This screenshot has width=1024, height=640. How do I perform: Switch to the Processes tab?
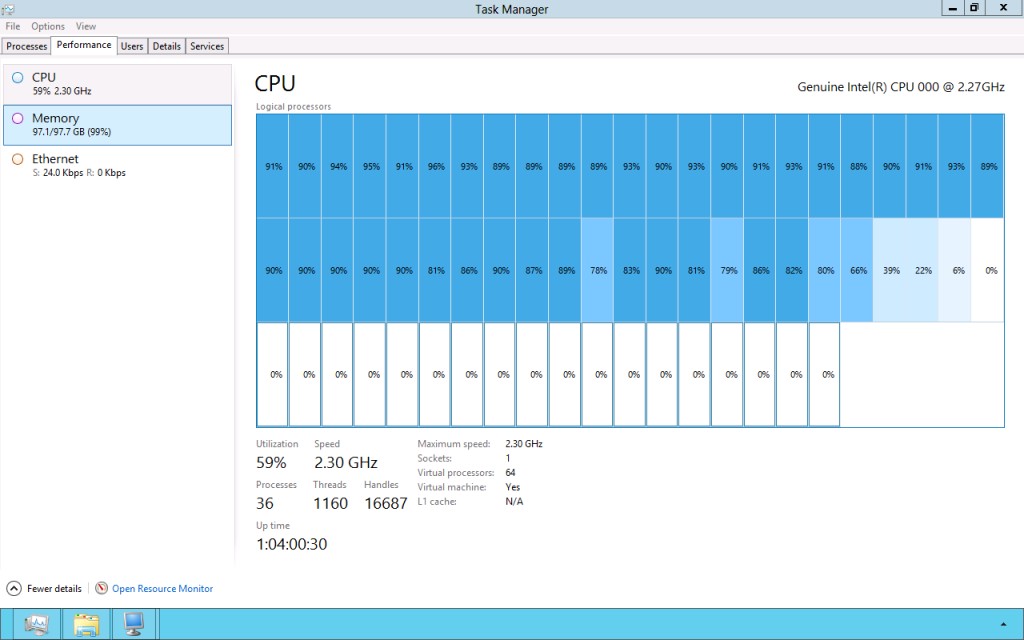27,46
